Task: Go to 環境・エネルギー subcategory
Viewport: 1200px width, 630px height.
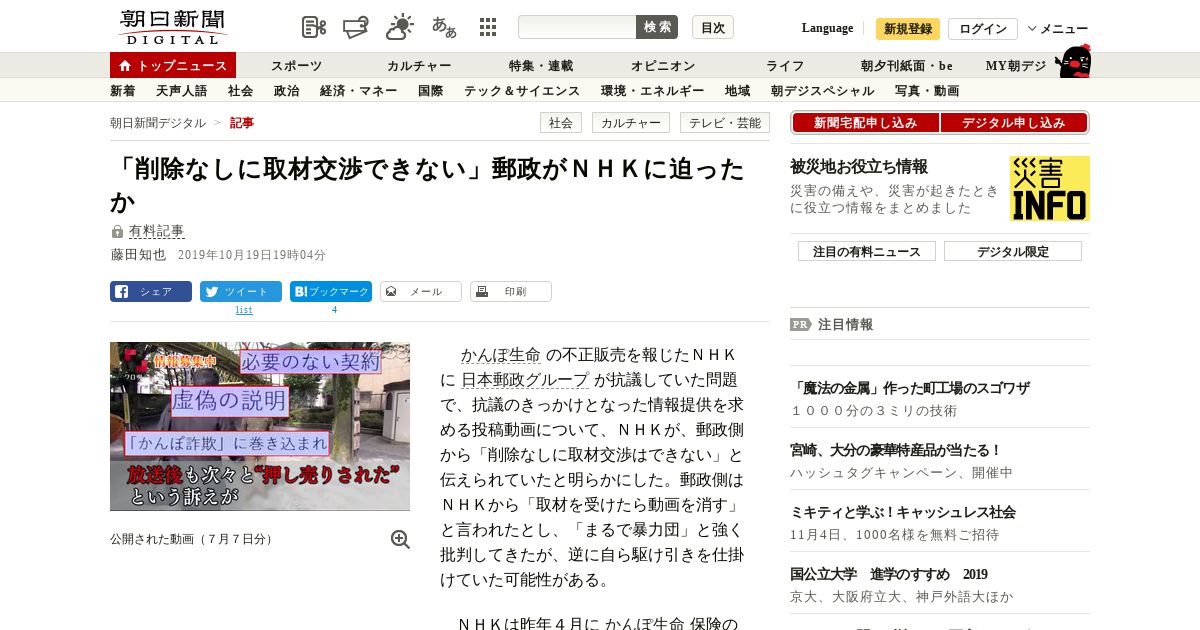Action: [652, 91]
